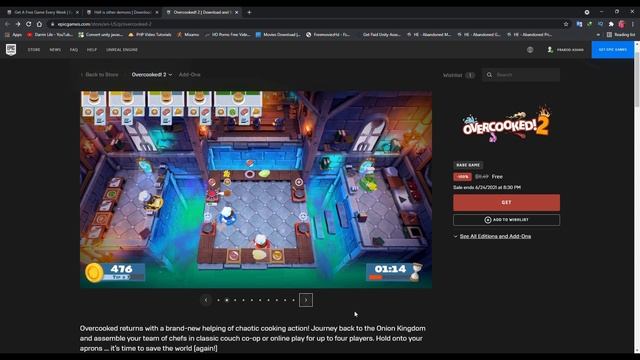This screenshot has height=360, width=640.
Task: Open the Overcooked! 2 dropdown
Action: pos(151,75)
